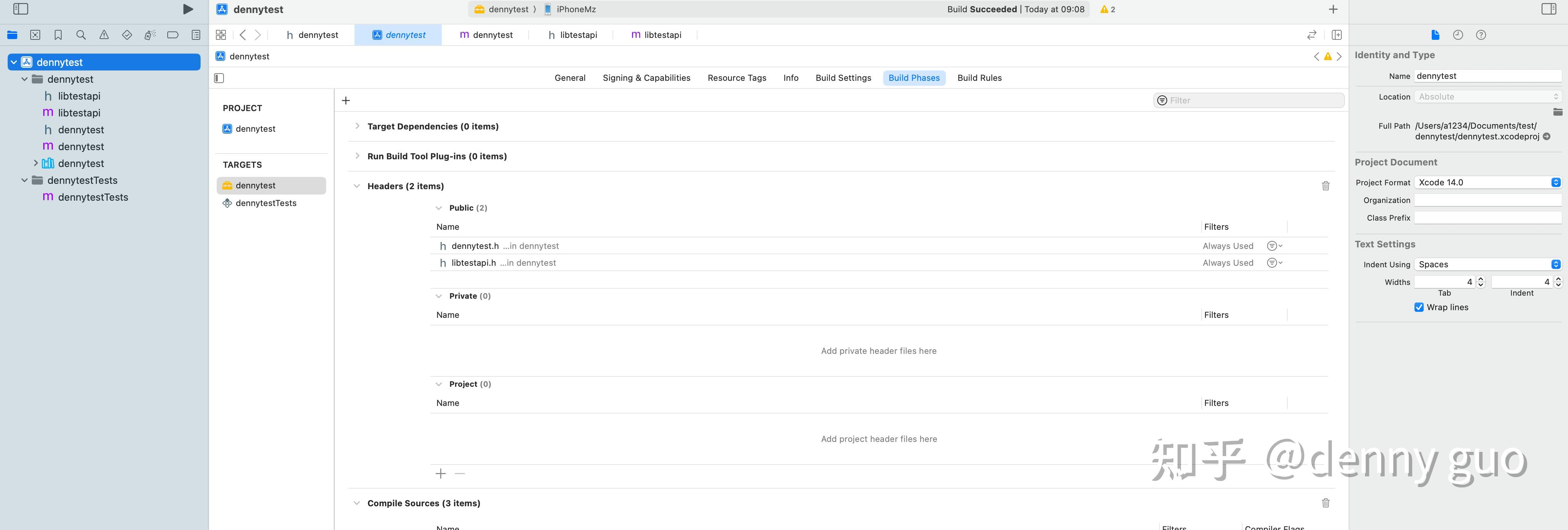The height and width of the screenshot is (530, 1568).
Task: Expand Target Dependencies section
Action: [x=357, y=126]
